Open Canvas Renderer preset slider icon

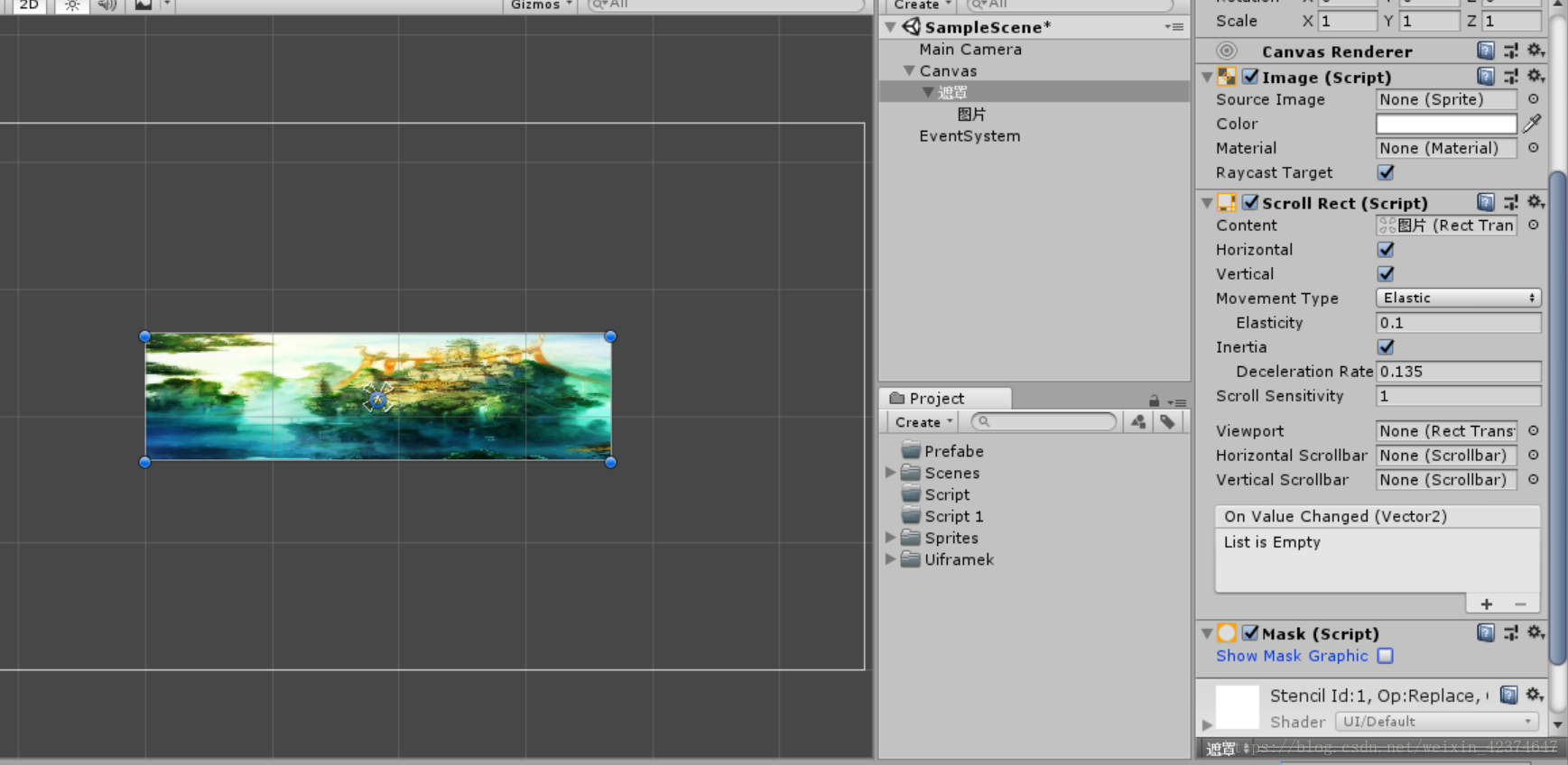[1510, 51]
